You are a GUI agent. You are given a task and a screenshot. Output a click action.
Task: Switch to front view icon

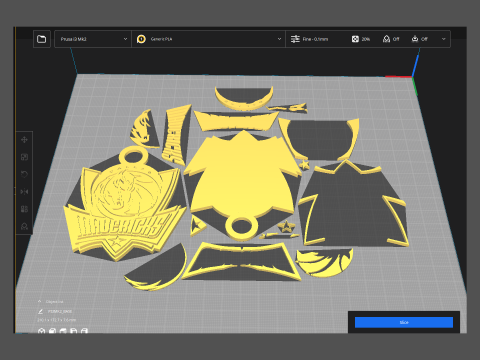tap(52, 331)
